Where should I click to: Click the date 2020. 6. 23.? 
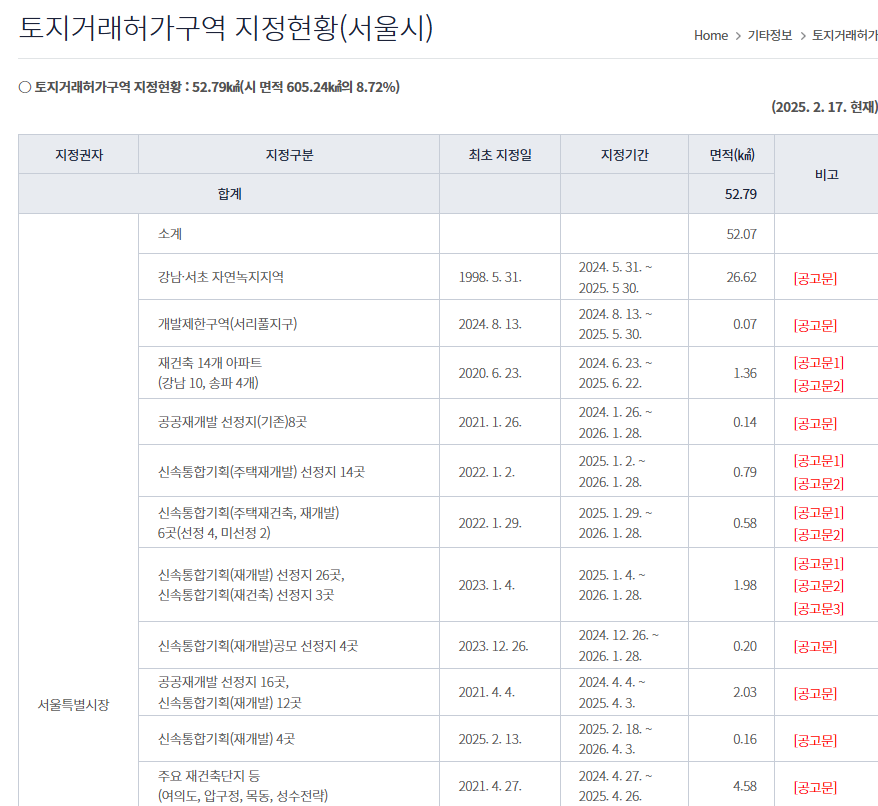tap(490, 373)
